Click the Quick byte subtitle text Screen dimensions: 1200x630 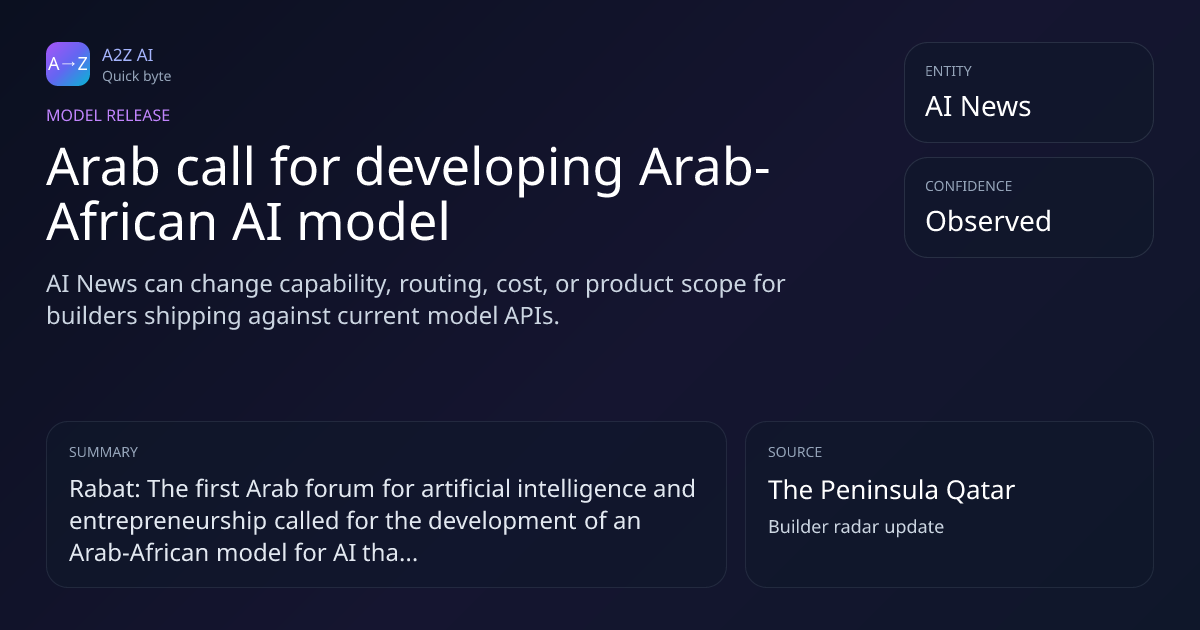pyautogui.click(x=137, y=76)
